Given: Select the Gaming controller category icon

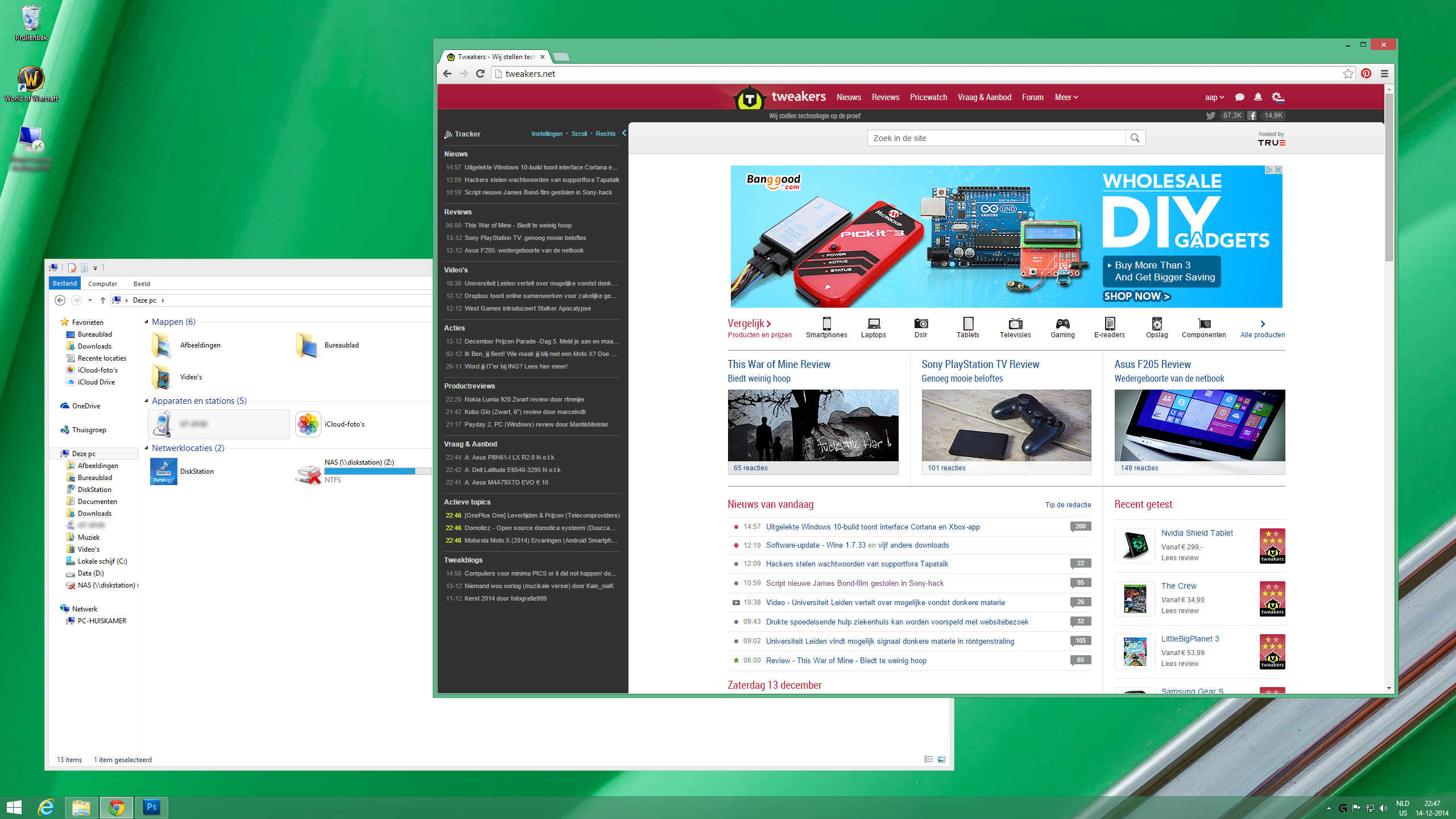Looking at the screenshot, I should [1062, 324].
